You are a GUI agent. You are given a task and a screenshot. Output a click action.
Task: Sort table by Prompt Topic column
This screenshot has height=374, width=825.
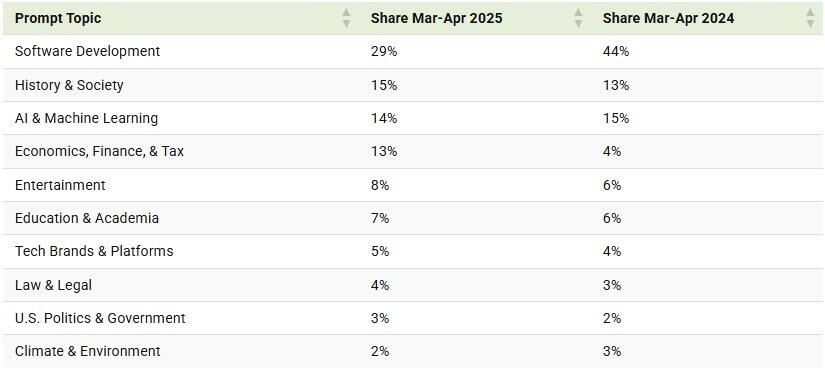click(346, 18)
